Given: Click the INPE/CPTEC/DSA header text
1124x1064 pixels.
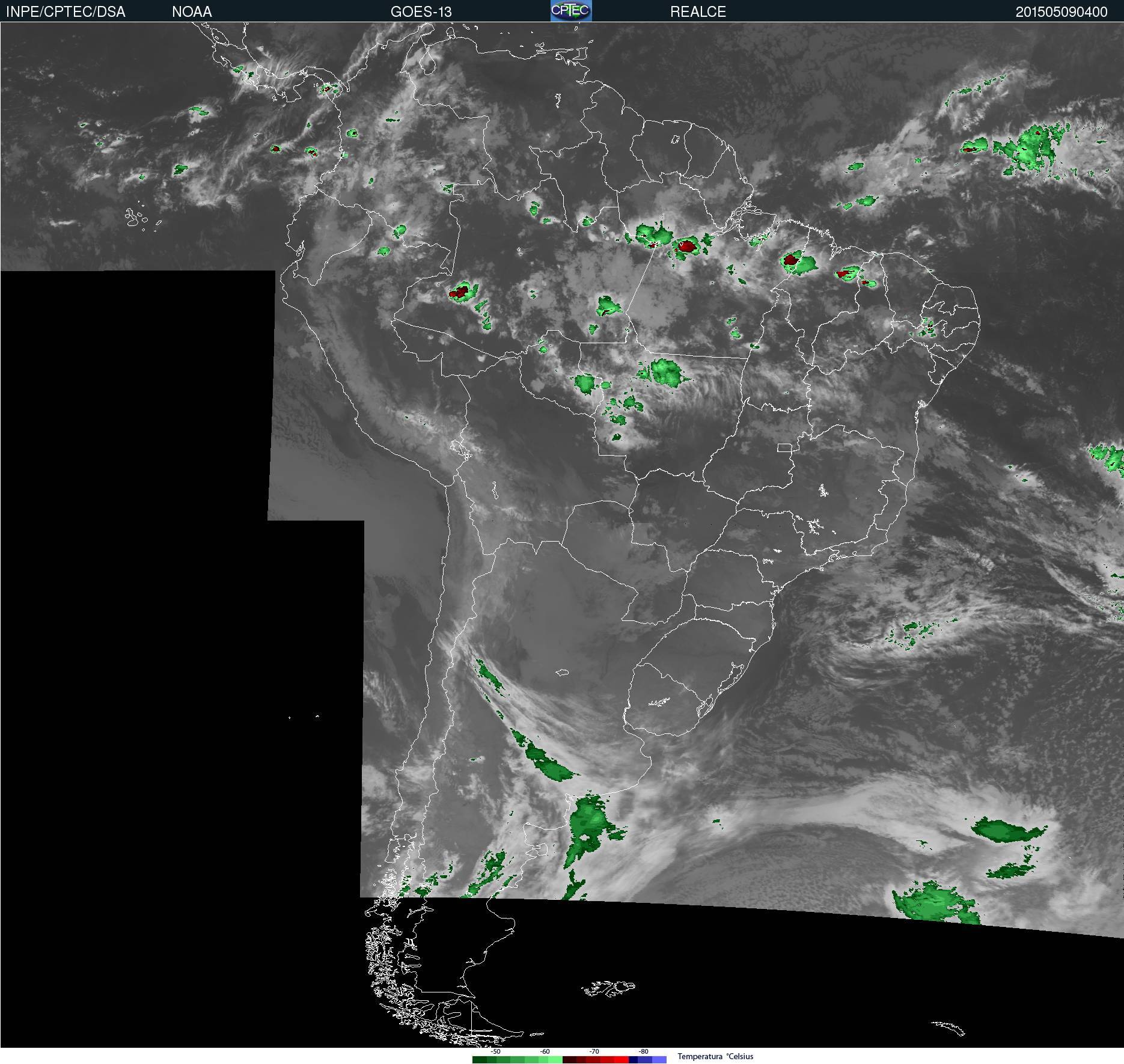Looking at the screenshot, I should tap(66, 12).
